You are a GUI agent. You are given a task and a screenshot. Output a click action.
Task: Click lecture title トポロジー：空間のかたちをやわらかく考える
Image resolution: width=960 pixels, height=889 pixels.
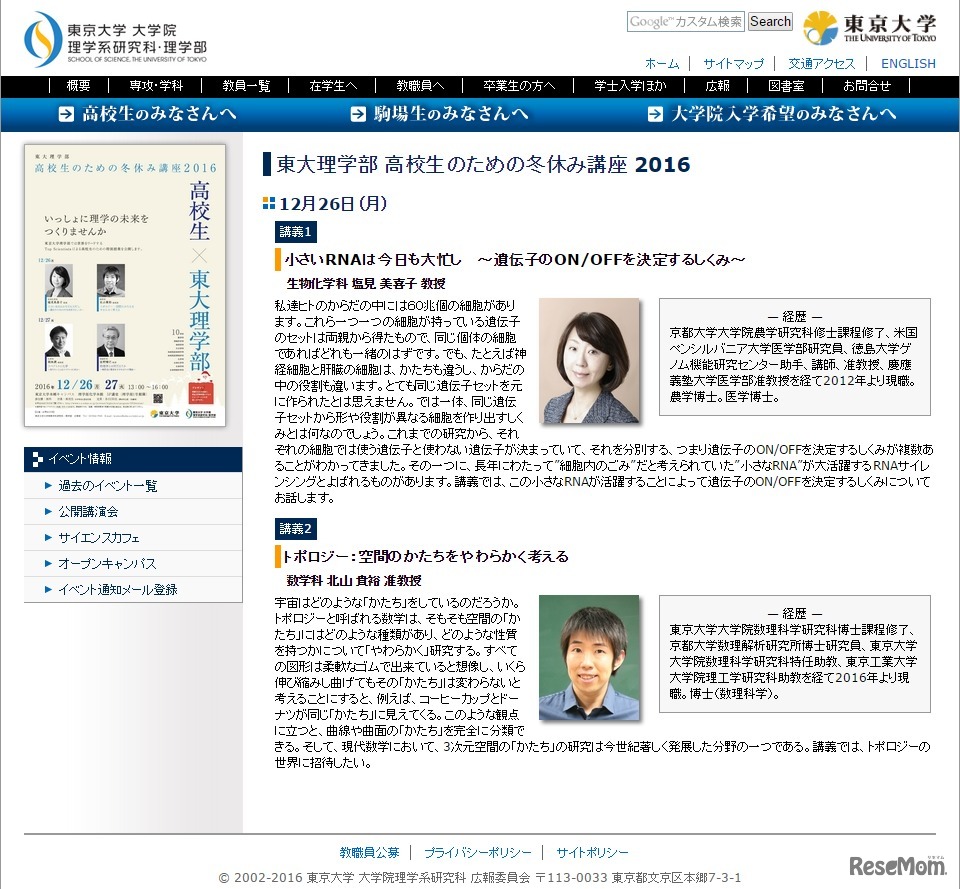point(425,557)
